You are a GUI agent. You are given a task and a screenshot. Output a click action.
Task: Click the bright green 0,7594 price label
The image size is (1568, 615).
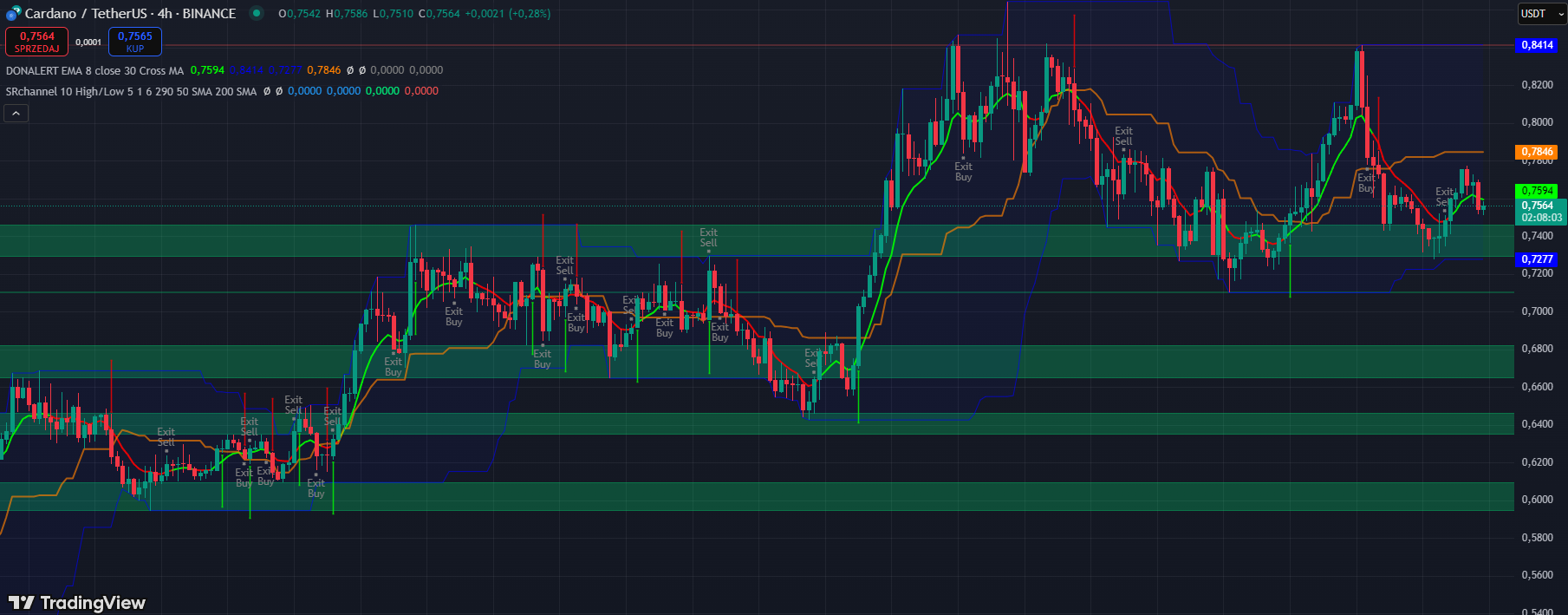tap(1537, 191)
